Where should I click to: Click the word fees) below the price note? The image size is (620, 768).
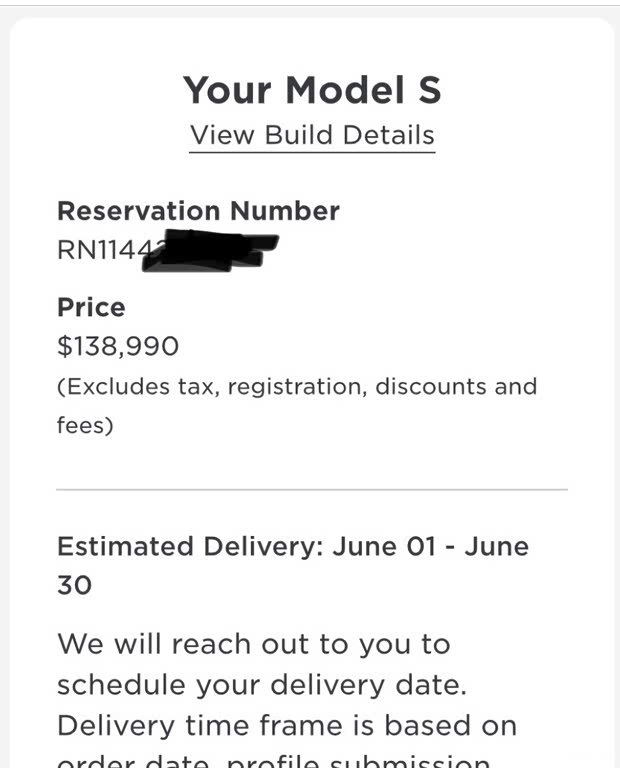tap(85, 425)
